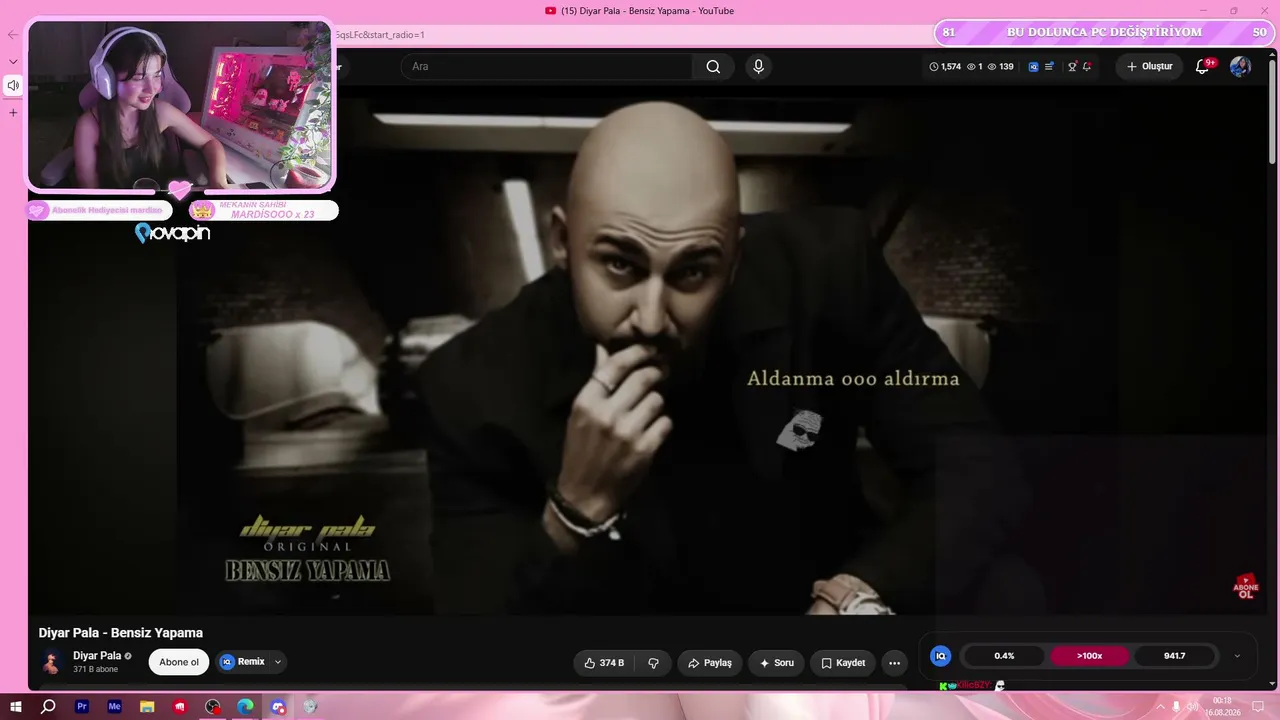Add a new tab with the sidebar plus icon
This screenshot has width=1280, height=720.
13,113
